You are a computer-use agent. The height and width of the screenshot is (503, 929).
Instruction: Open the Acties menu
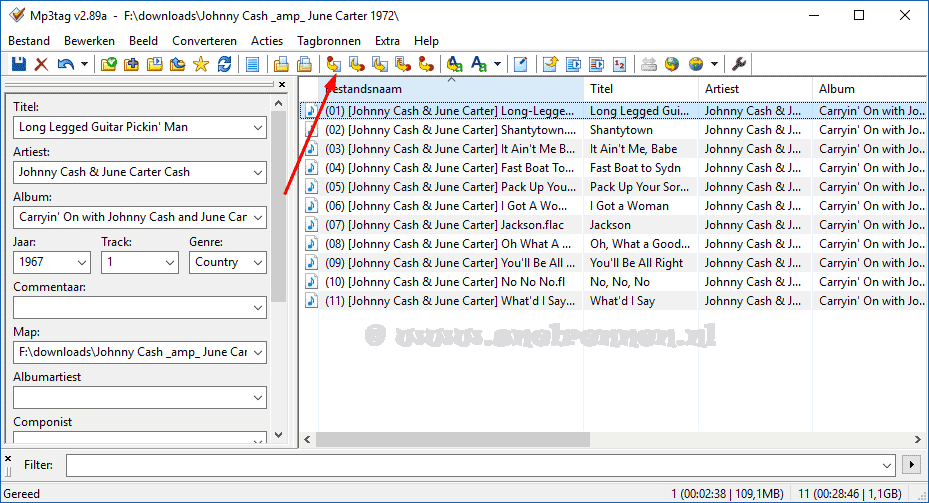pyautogui.click(x=267, y=41)
